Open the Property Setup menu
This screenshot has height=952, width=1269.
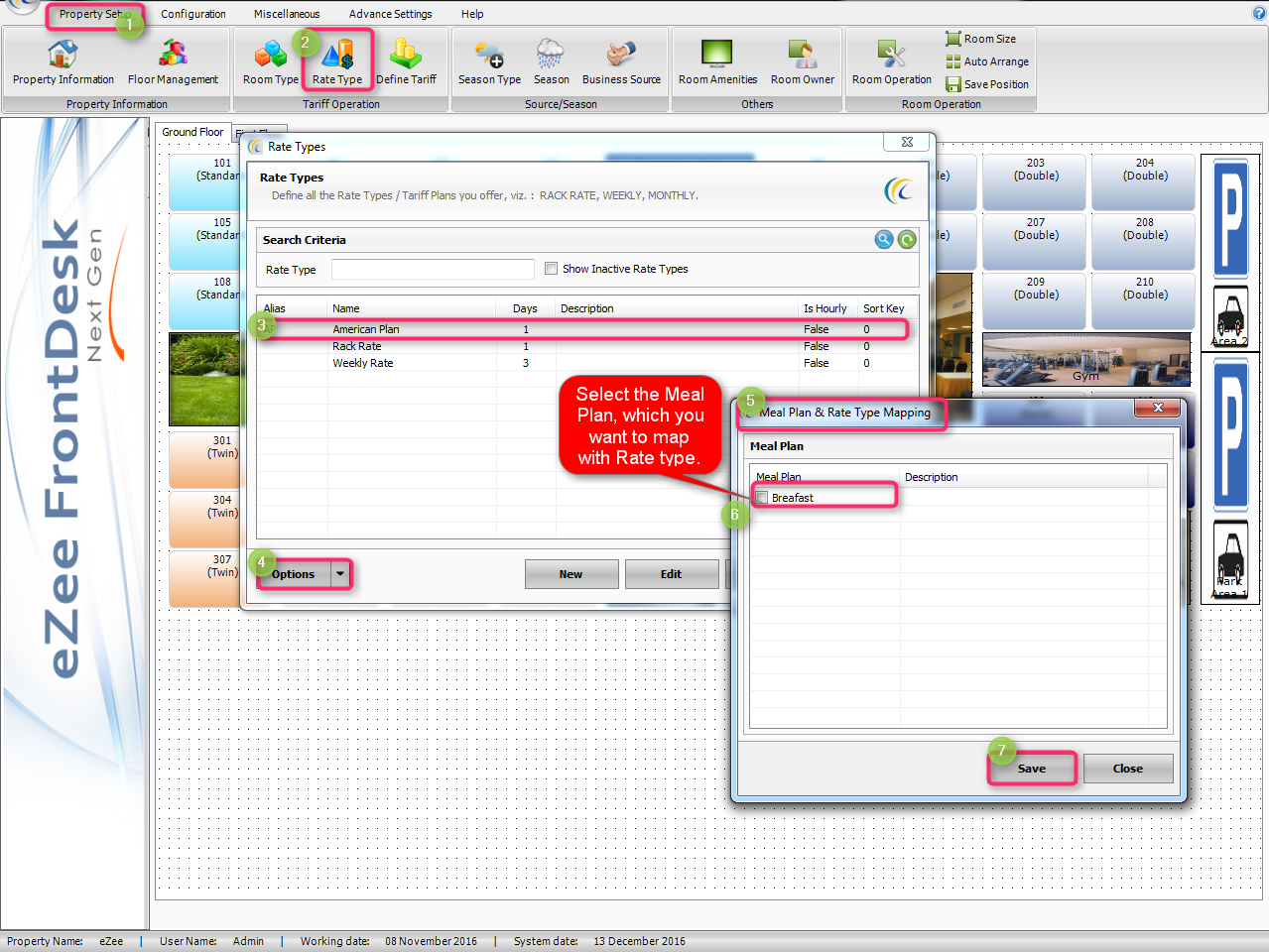click(94, 14)
